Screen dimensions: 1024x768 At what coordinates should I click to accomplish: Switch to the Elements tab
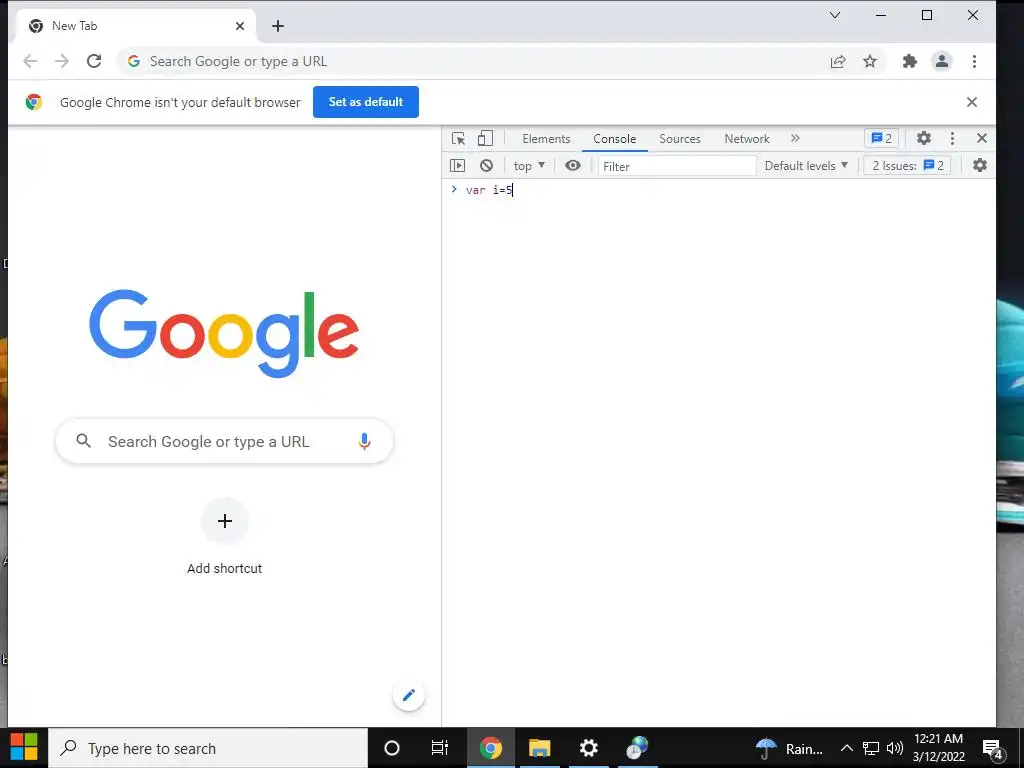pos(546,138)
